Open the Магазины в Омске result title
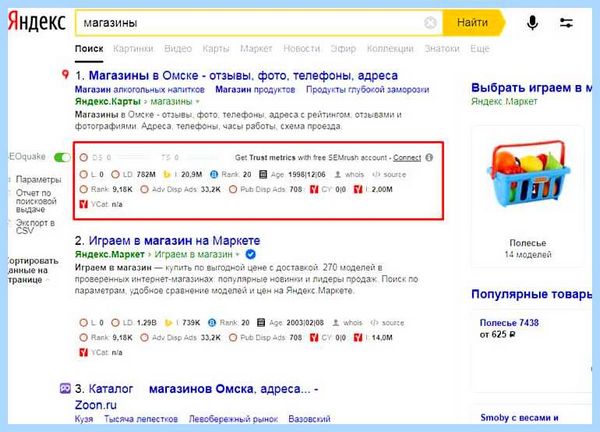The height and width of the screenshot is (432, 600). (243, 75)
